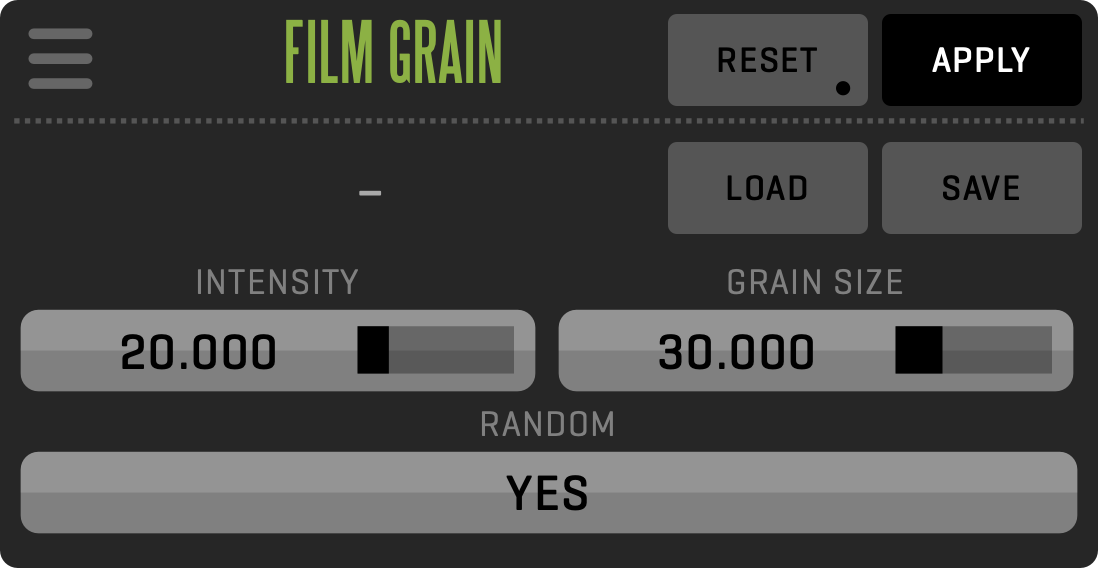The height and width of the screenshot is (568, 1098).
Task: Click the FILM GRAIN title
Action: tap(393, 52)
